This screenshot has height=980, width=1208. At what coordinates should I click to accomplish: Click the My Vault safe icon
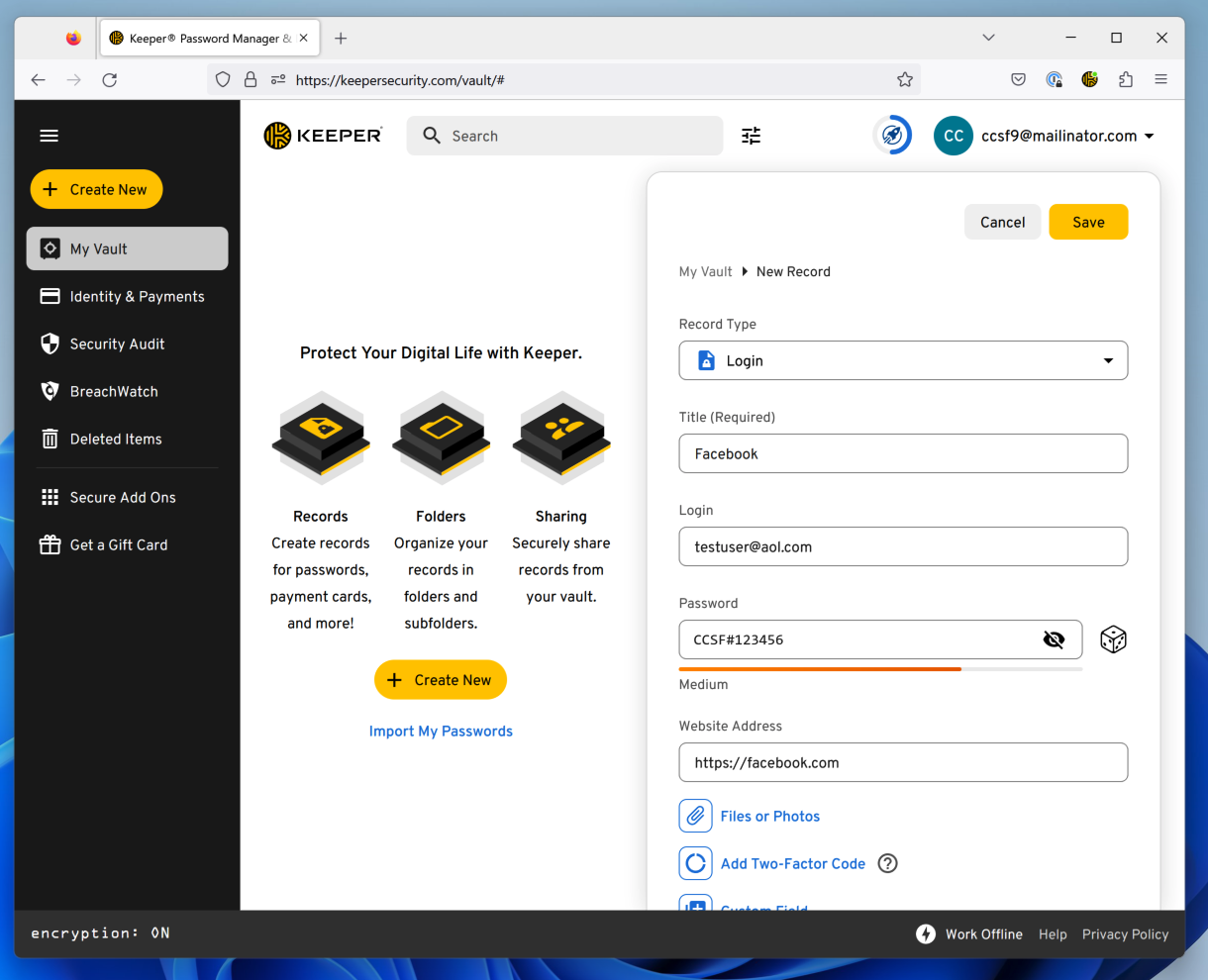50,248
